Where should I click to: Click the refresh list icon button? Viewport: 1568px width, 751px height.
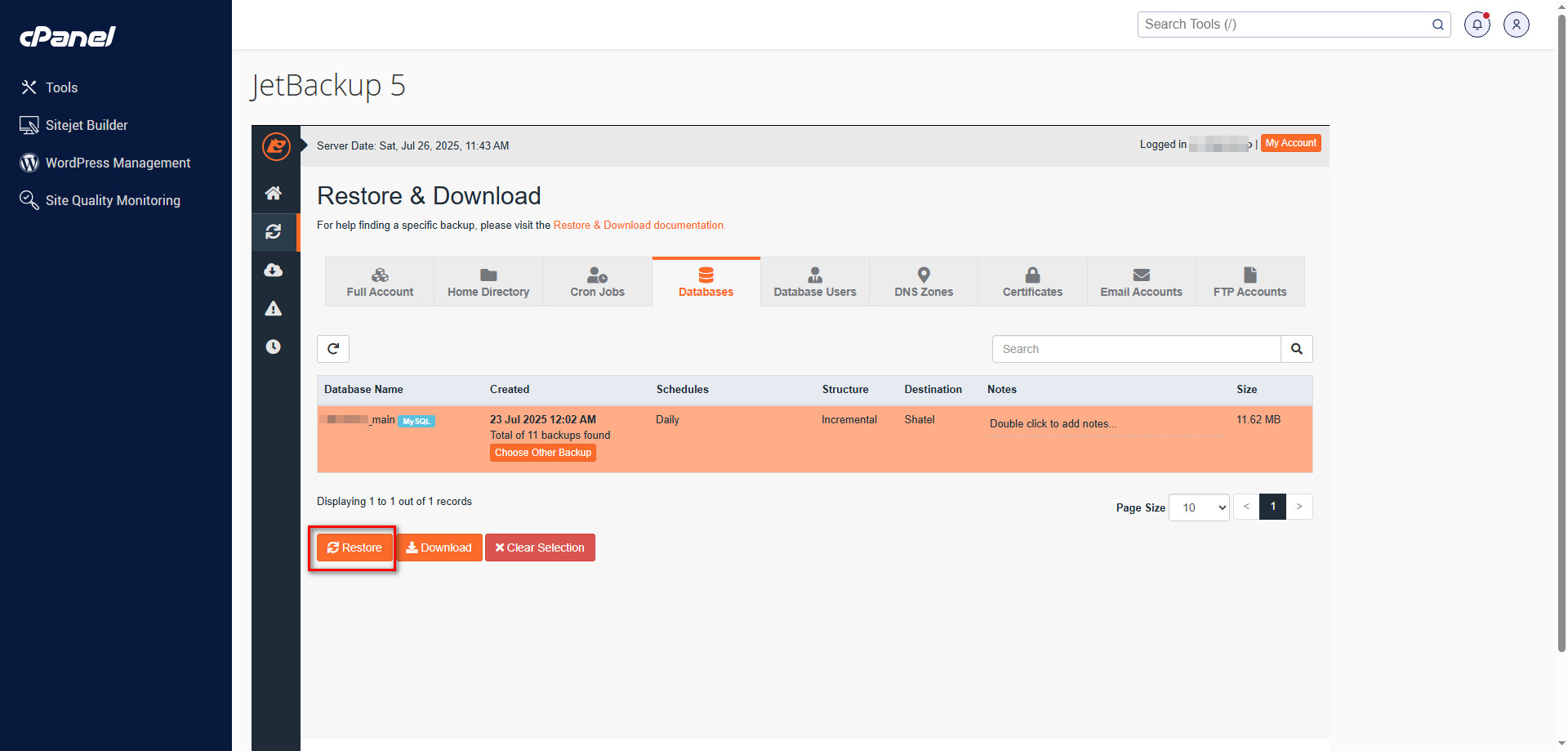(x=333, y=349)
